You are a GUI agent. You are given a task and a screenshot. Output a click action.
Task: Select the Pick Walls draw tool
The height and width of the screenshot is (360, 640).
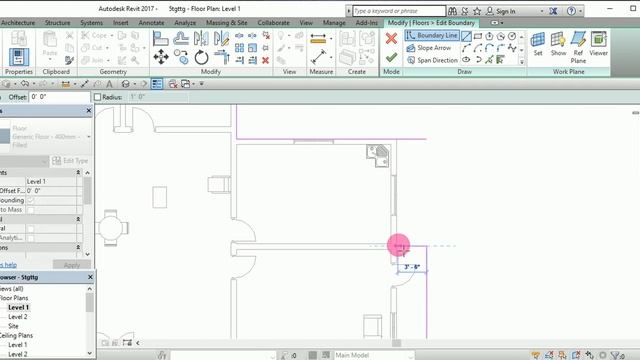pos(500,60)
